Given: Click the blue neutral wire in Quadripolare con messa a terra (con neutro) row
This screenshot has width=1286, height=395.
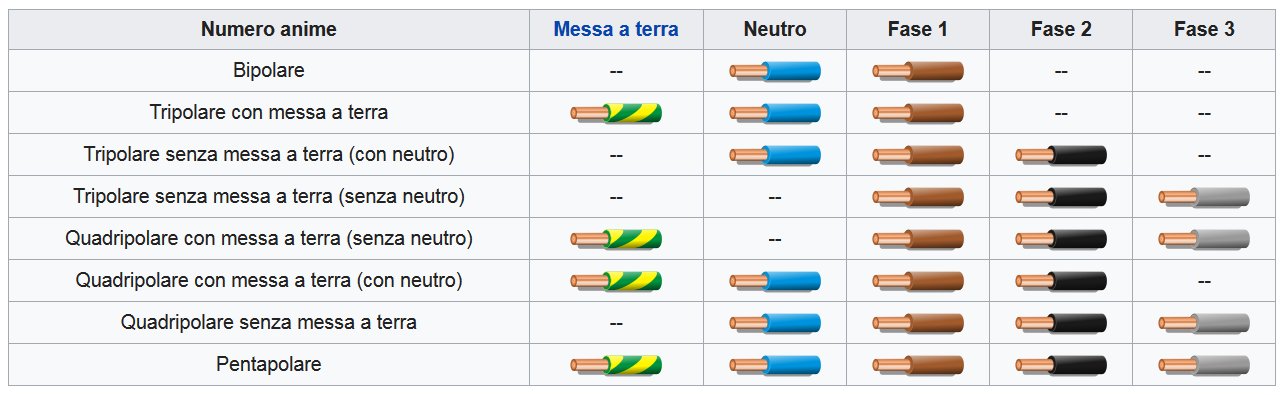Looking at the screenshot, I should pos(775,281).
